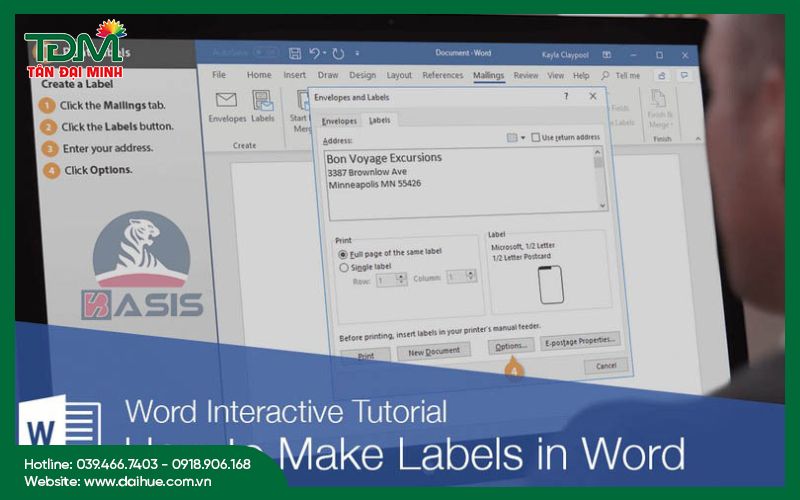This screenshot has width=800, height=500.
Task: Expand the address book dropdown arrow
Action: pyautogui.click(x=523, y=137)
